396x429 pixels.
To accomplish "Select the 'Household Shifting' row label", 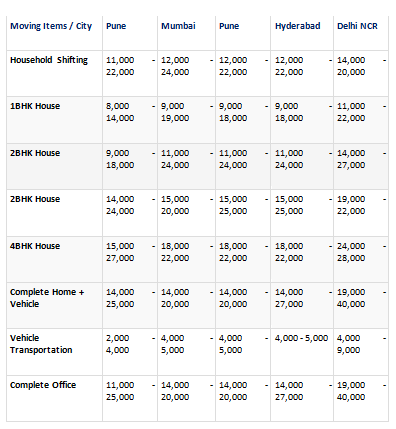I will [49, 60].
